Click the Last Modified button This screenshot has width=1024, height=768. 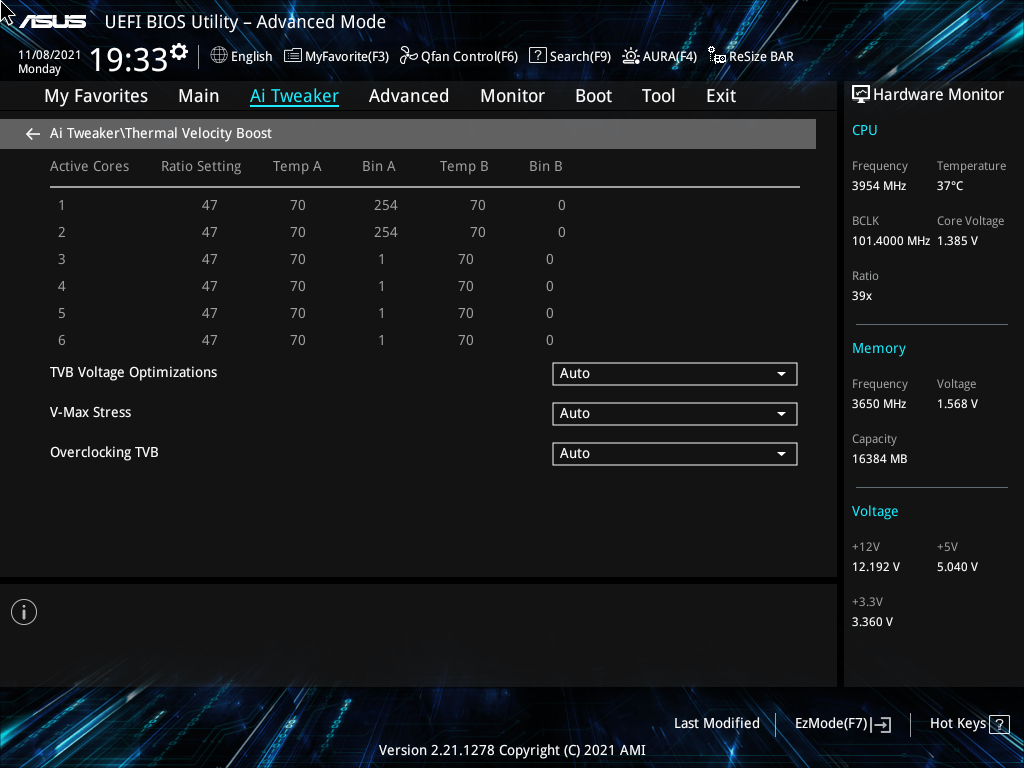[716, 724]
